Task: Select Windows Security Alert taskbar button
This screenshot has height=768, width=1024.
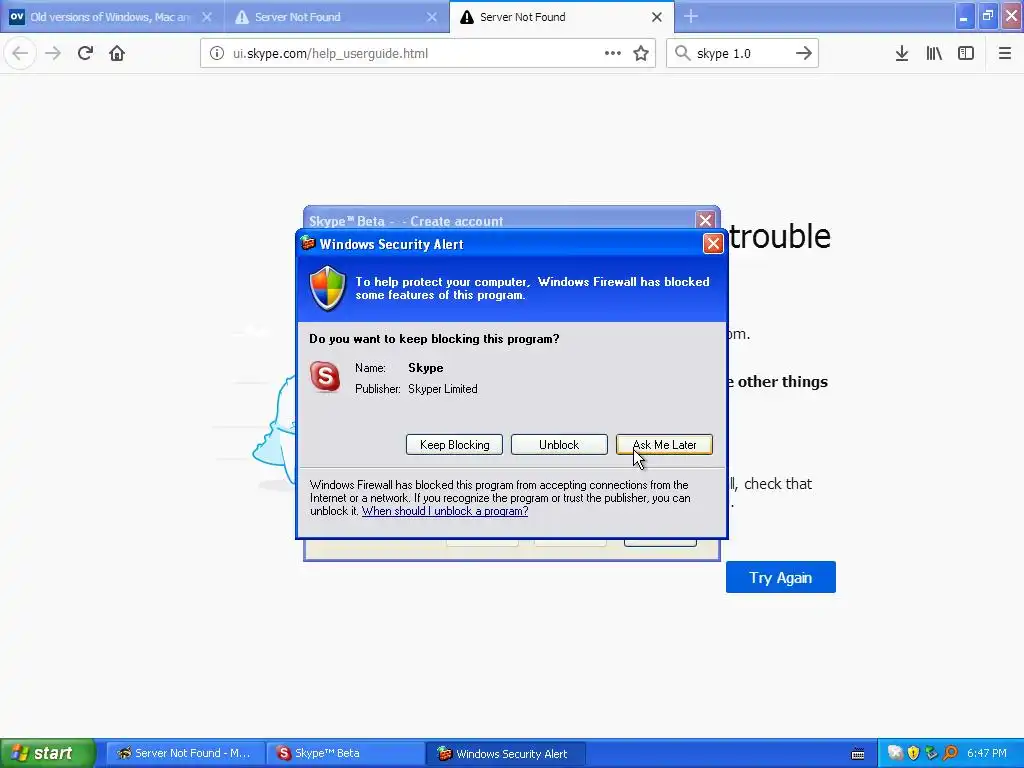Action: pos(505,754)
